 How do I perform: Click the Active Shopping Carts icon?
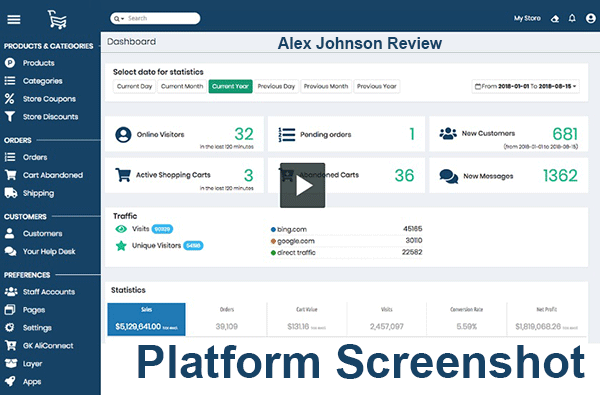click(x=123, y=175)
